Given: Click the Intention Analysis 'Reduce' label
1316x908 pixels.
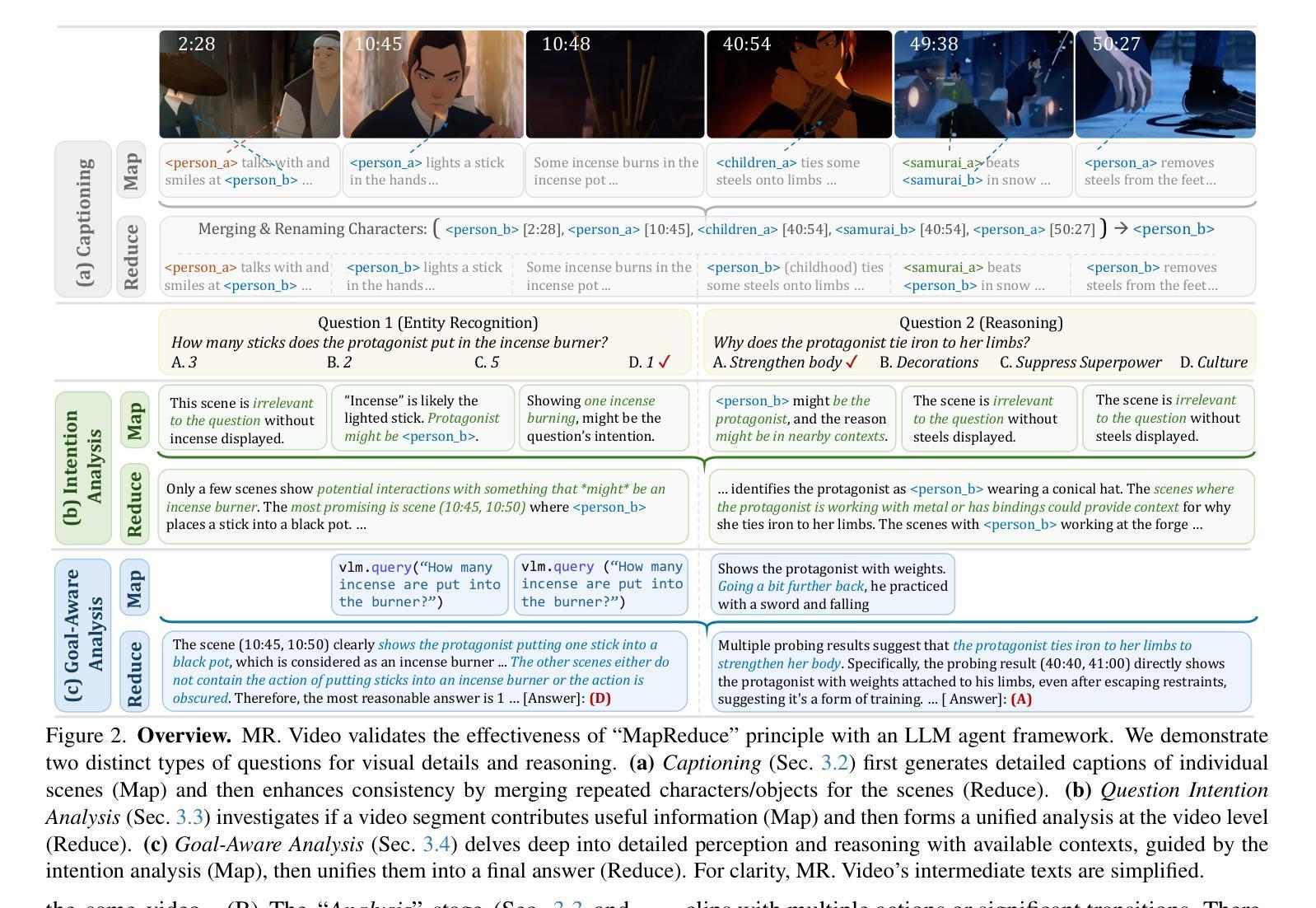Looking at the screenshot, I should 133,504.
